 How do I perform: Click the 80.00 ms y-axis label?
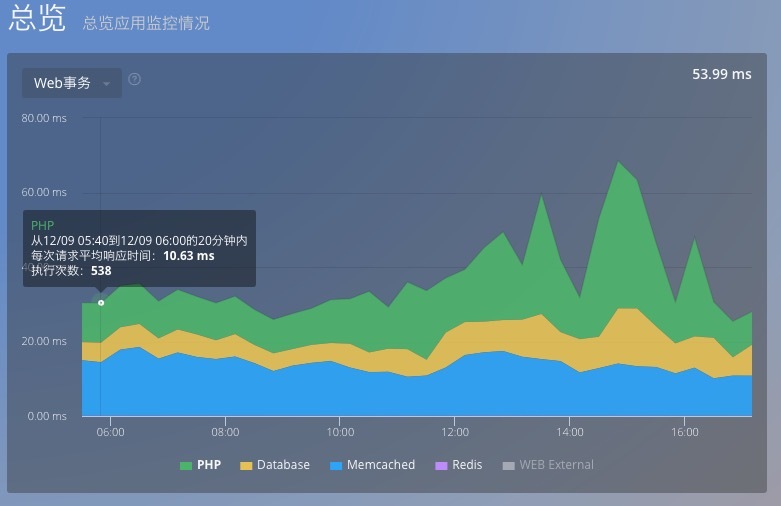click(x=44, y=118)
